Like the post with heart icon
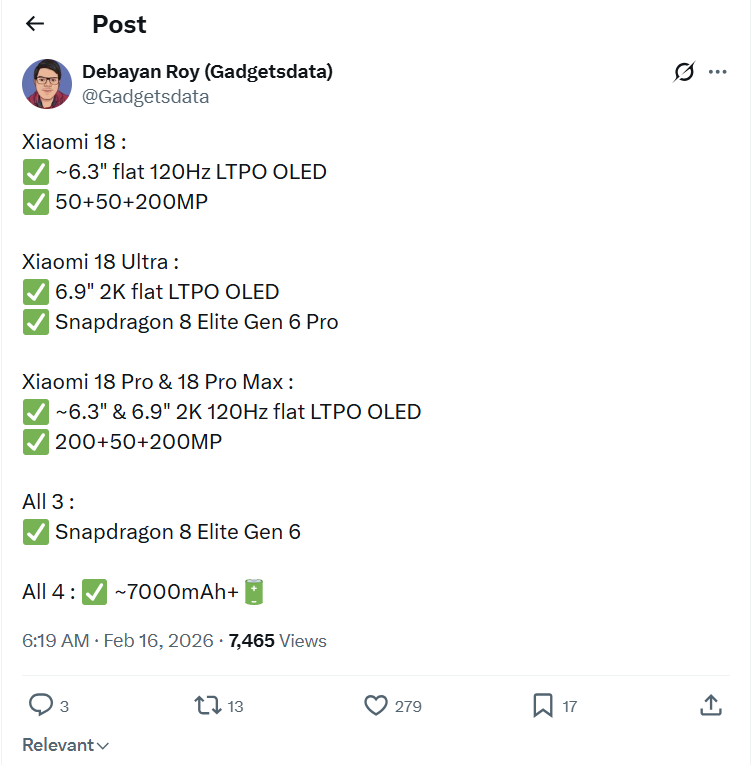Viewport: 753px width, 765px height. click(x=375, y=706)
